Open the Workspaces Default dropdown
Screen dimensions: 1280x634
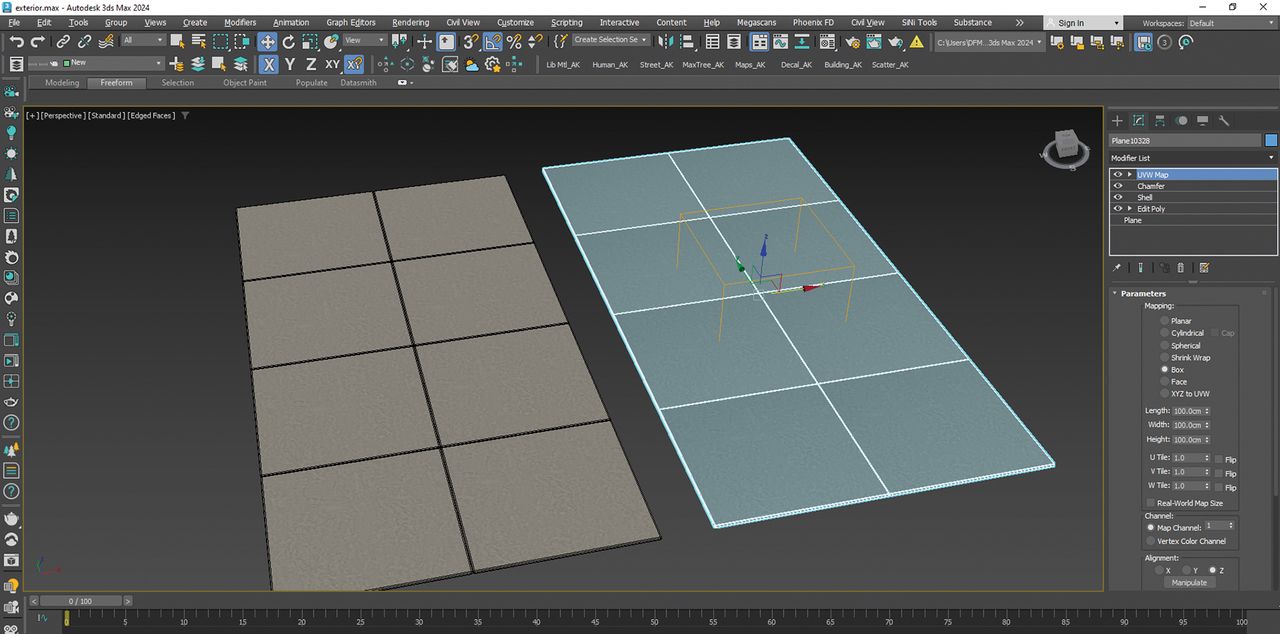[x=1231, y=23]
